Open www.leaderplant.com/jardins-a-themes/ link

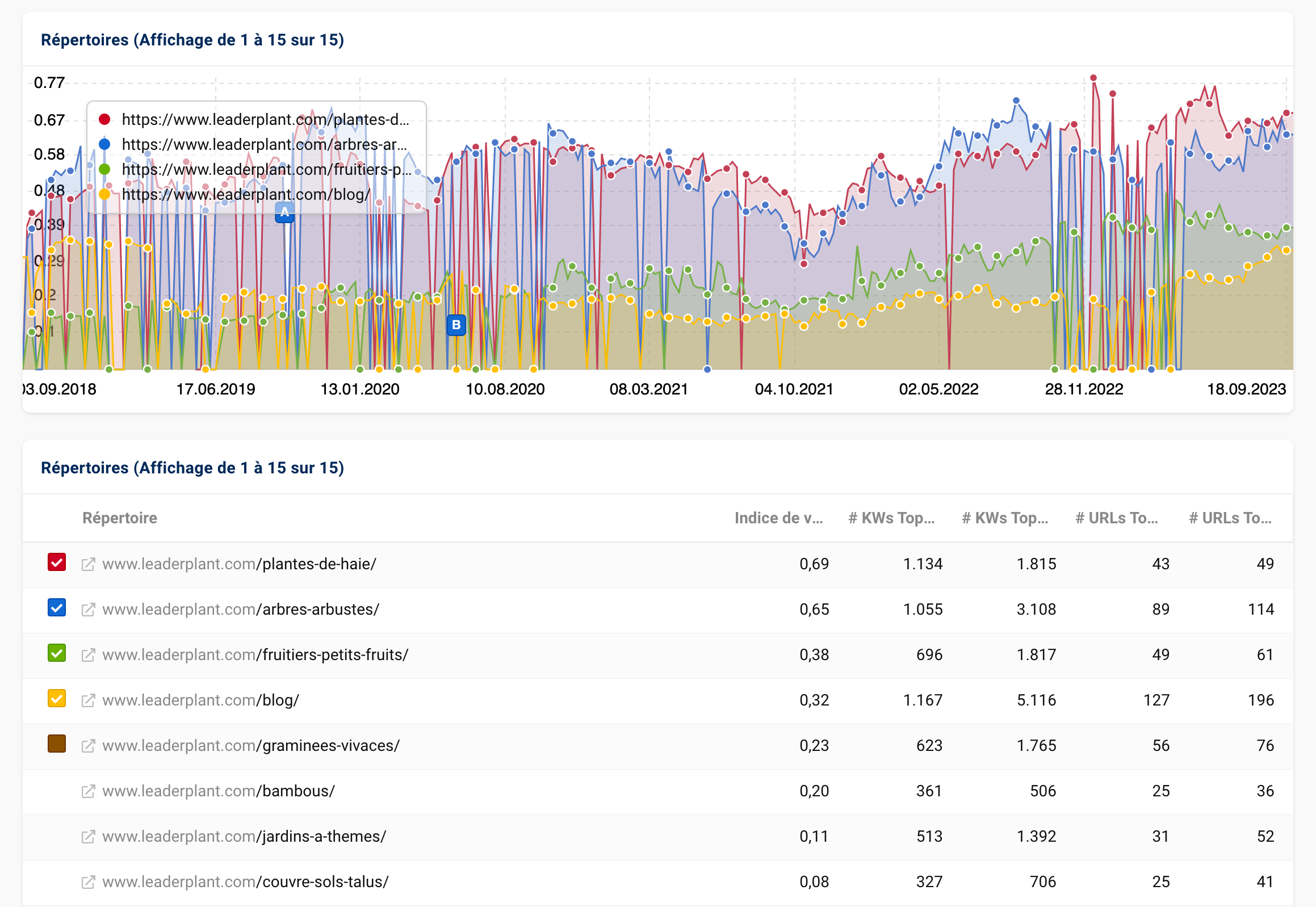click(x=245, y=837)
